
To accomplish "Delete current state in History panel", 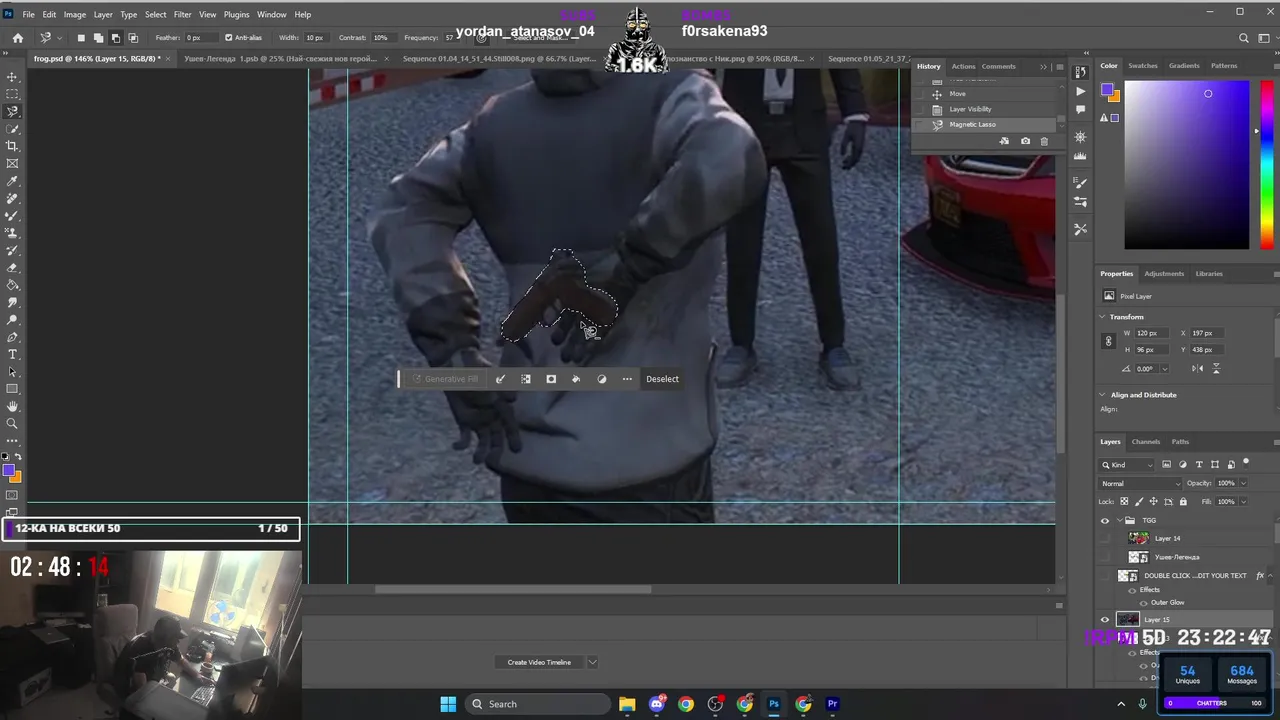I will click(1044, 141).
